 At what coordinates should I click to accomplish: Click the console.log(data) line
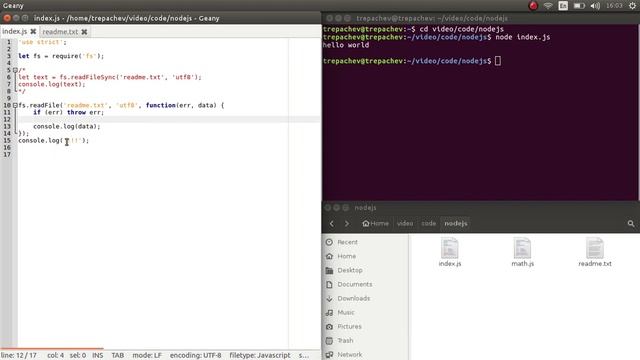[x=67, y=127]
